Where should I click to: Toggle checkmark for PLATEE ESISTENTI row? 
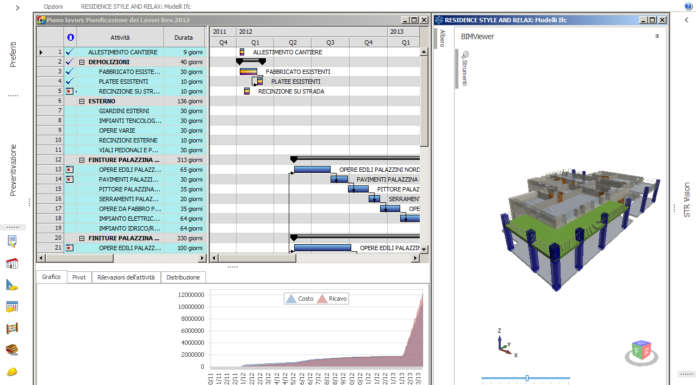point(69,81)
